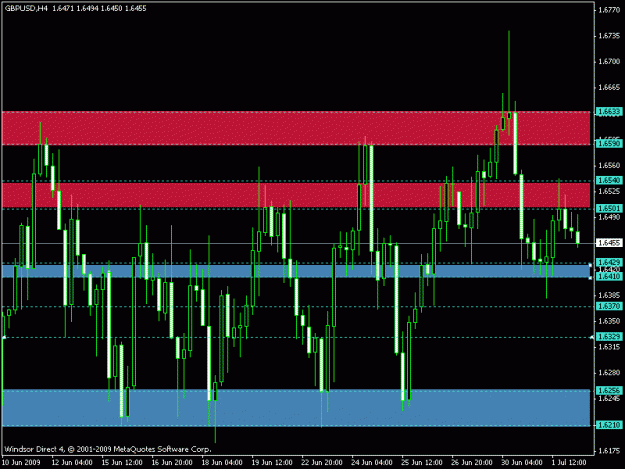Click the 1.6245 price scale value
Viewport: 625px width, 469px height.
click(609, 398)
